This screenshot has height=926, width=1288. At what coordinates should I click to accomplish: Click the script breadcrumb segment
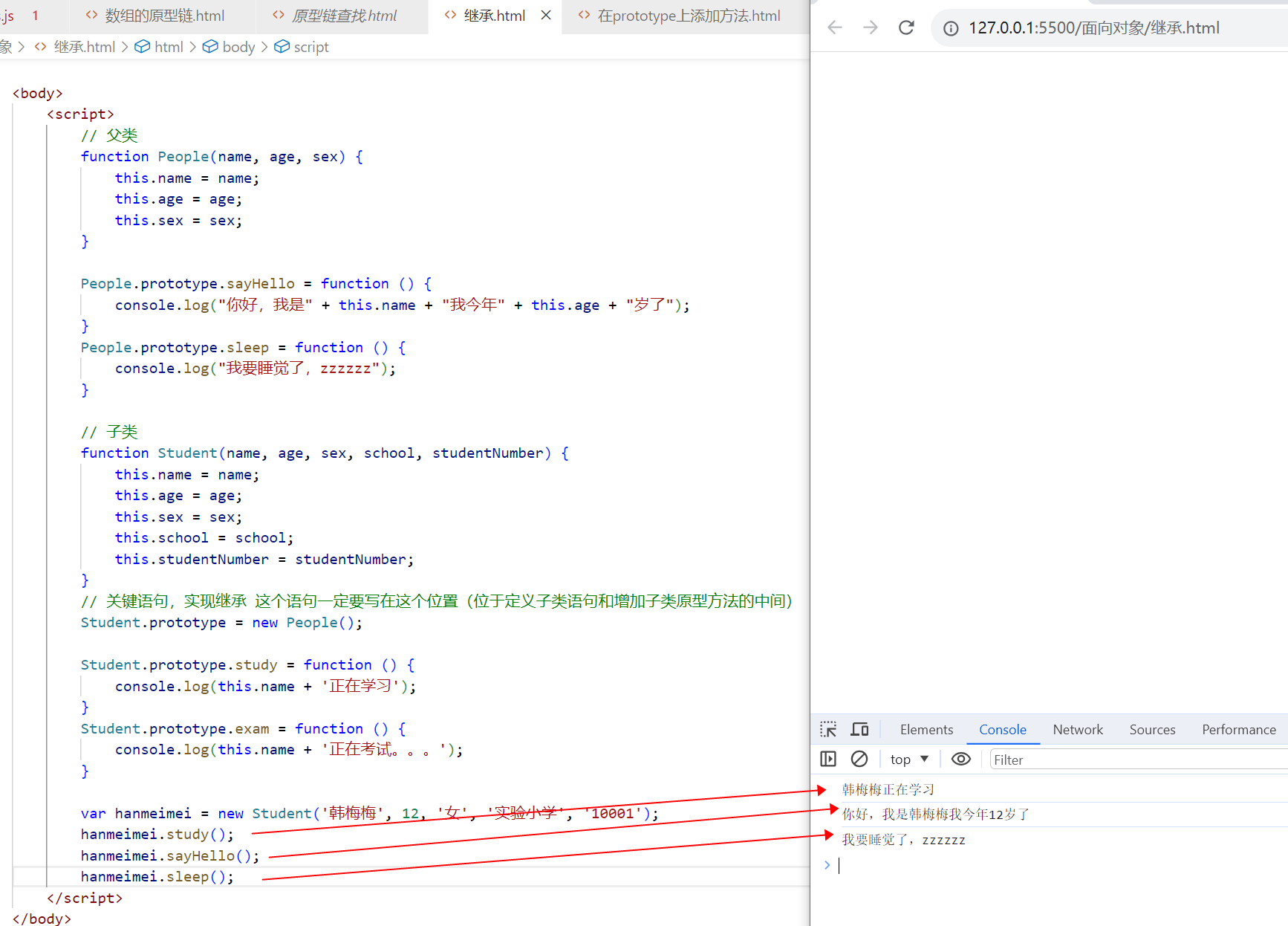(x=302, y=47)
